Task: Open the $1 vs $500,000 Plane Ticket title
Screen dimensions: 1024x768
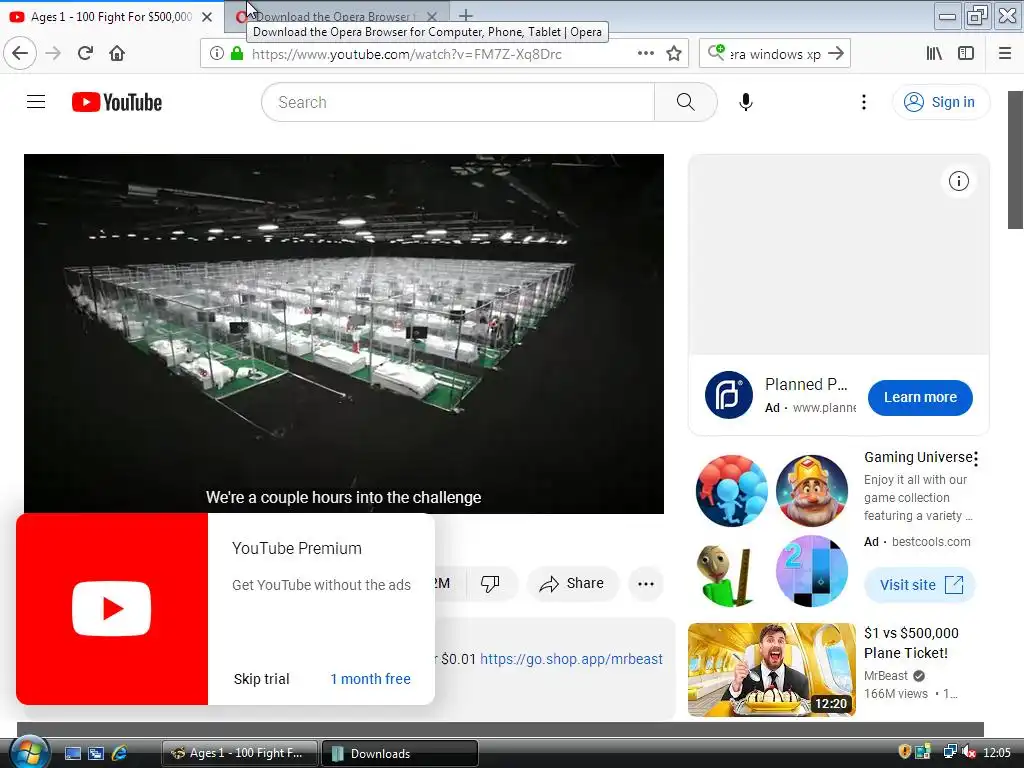Action: pos(911,643)
